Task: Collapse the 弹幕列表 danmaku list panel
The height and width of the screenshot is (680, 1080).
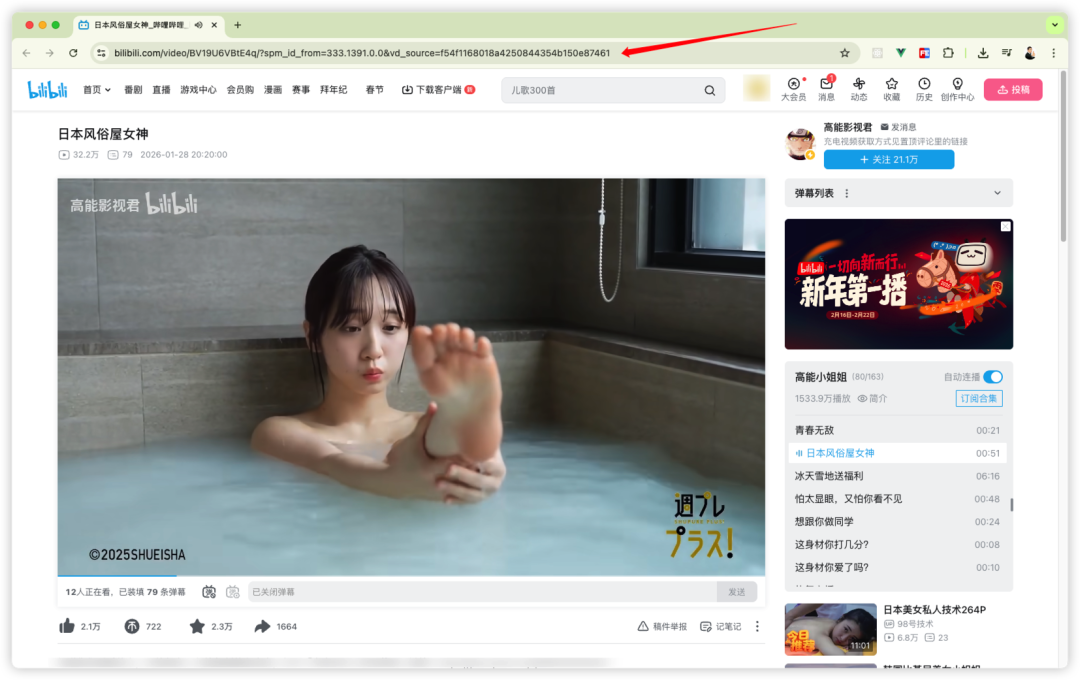Action: (995, 192)
